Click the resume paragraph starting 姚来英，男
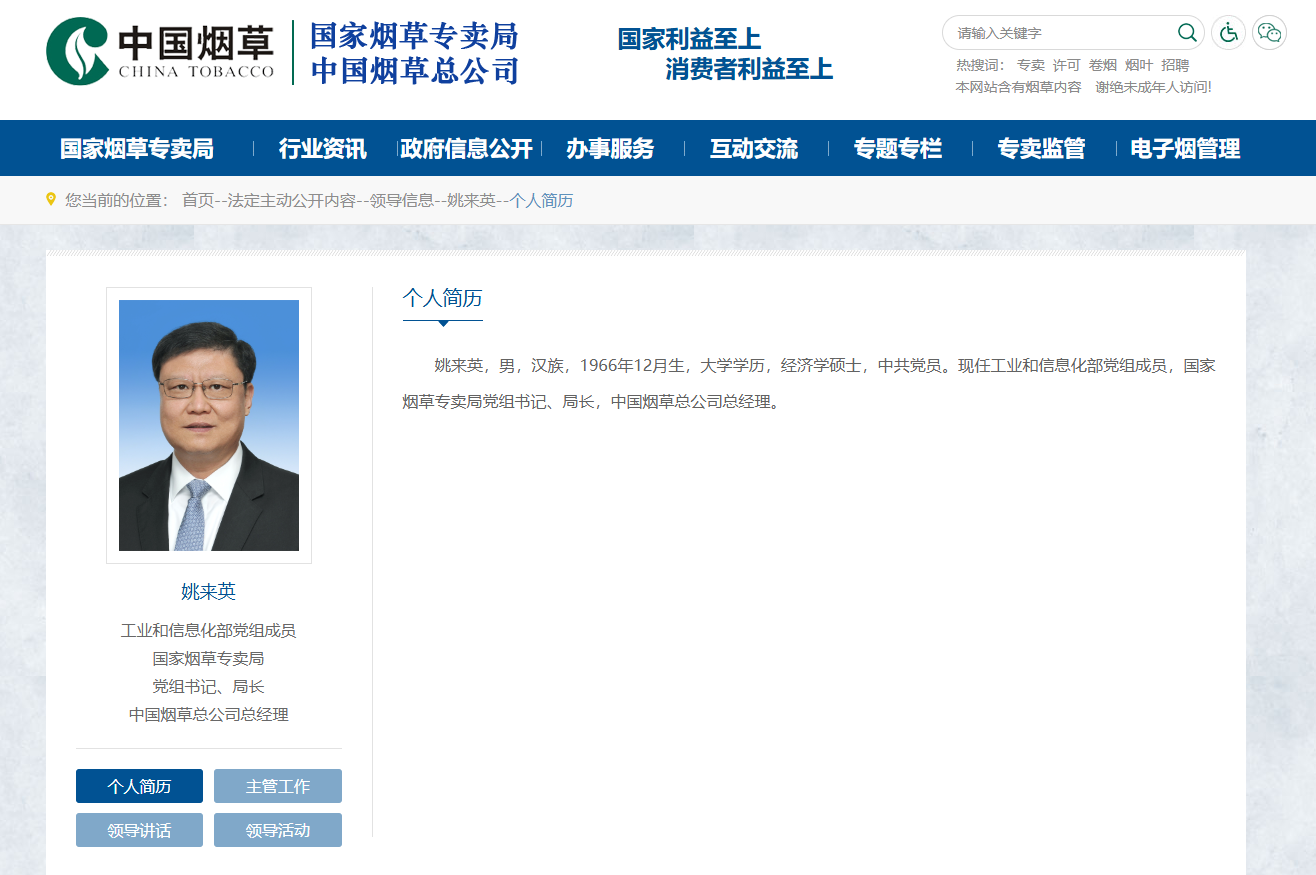 point(809,384)
